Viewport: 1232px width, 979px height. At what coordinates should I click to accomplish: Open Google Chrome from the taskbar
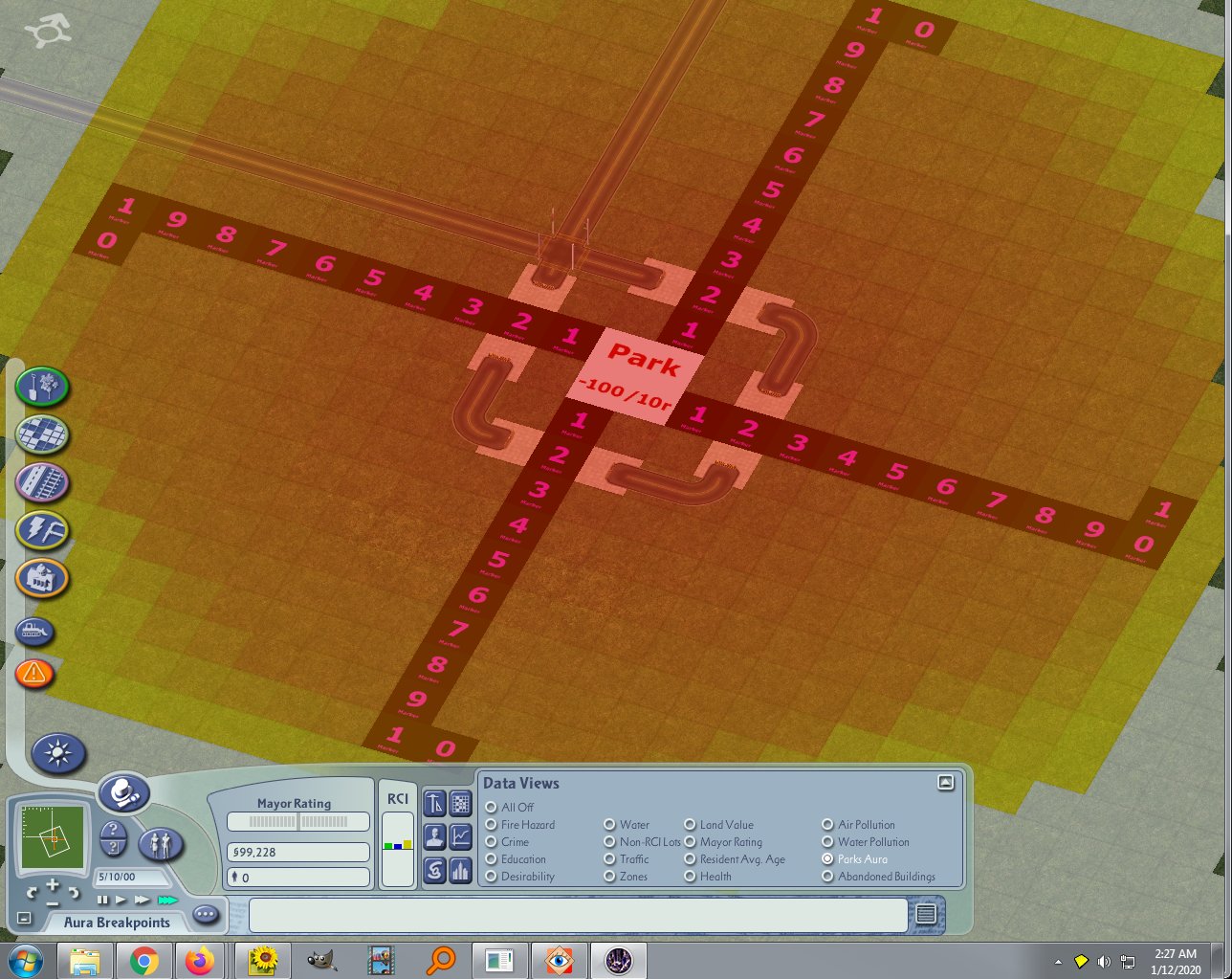click(x=144, y=961)
